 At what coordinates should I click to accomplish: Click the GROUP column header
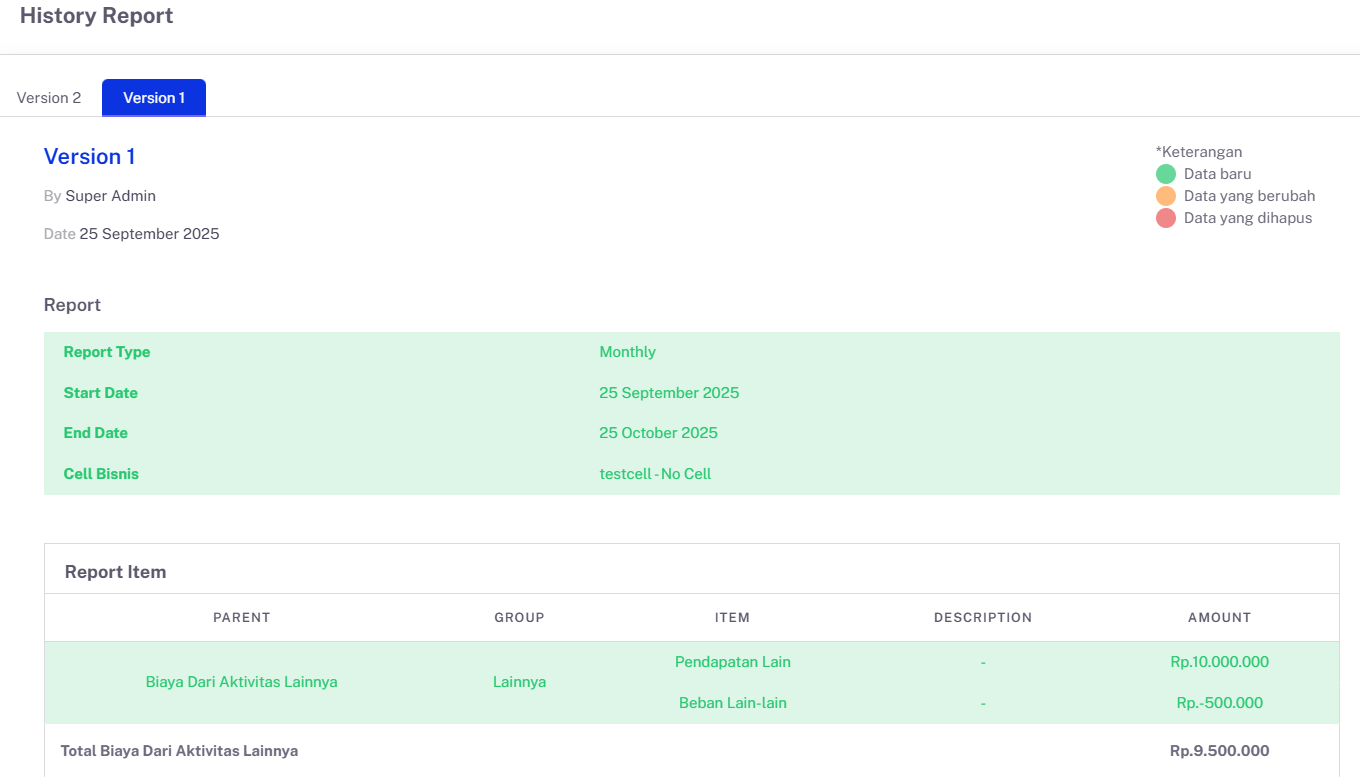[520, 618]
